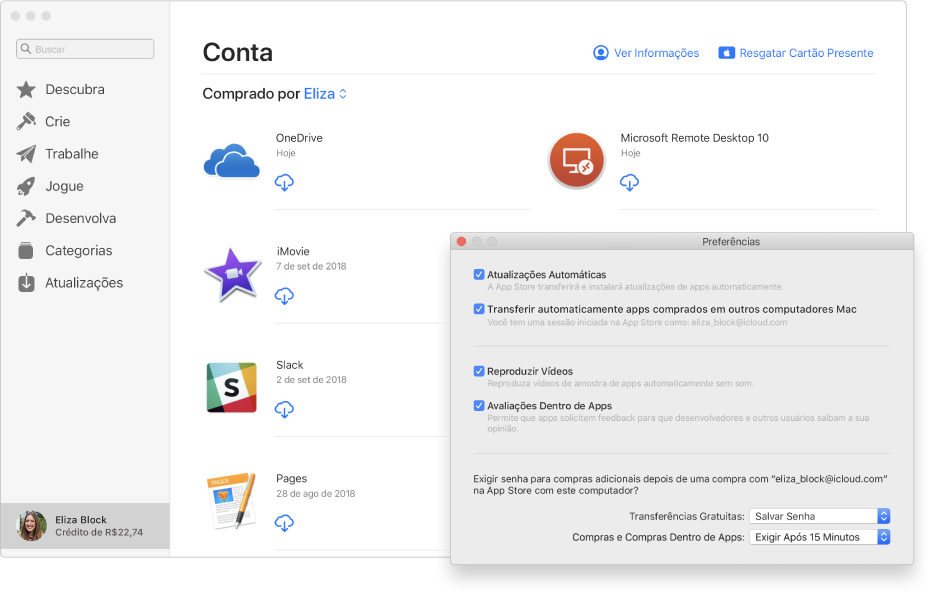
Task: Click the OneDrive app title
Action: pyautogui.click(x=299, y=138)
